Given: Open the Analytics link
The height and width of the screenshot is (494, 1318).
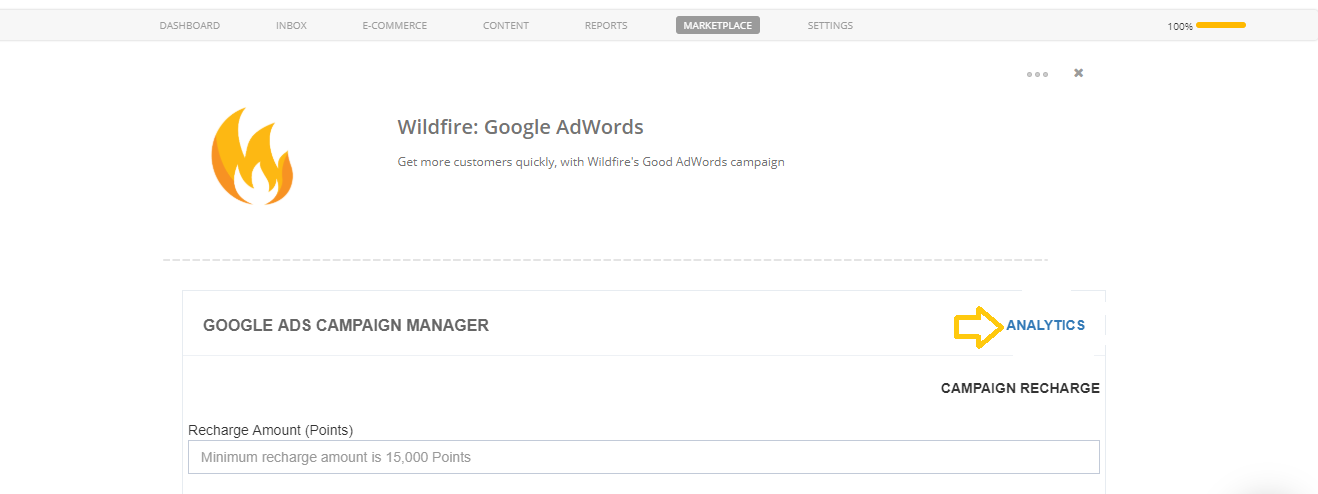Looking at the screenshot, I should click(x=1045, y=325).
